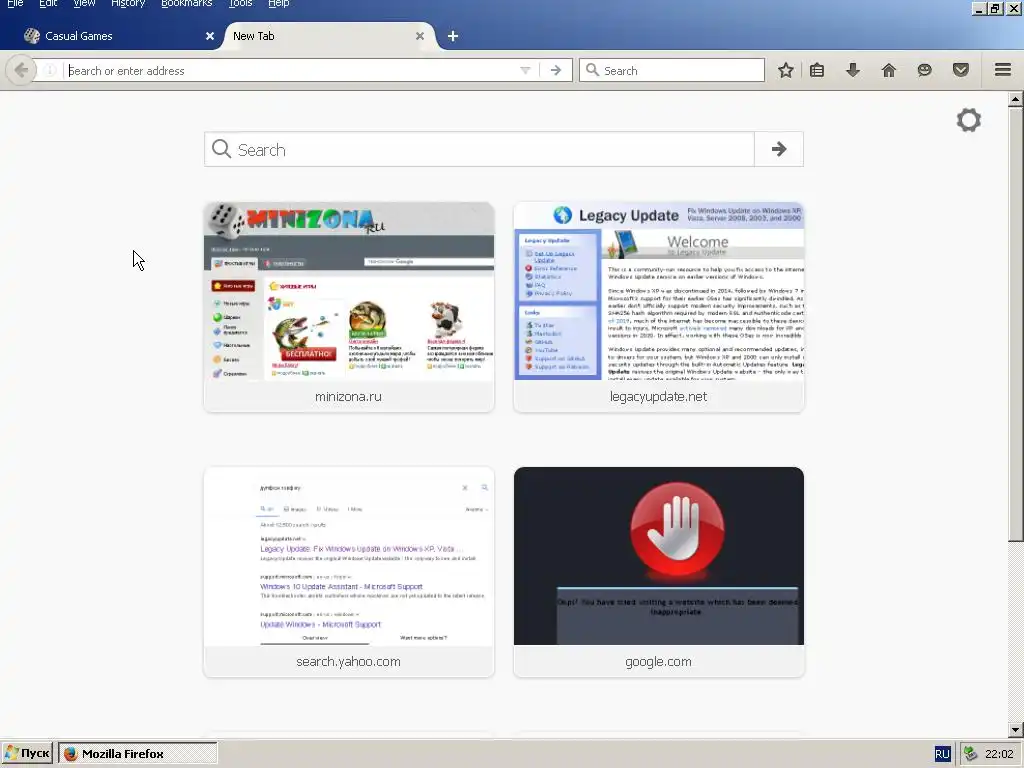Go to Home page icon
Image resolution: width=1024 pixels, height=768 pixels.
coord(889,70)
